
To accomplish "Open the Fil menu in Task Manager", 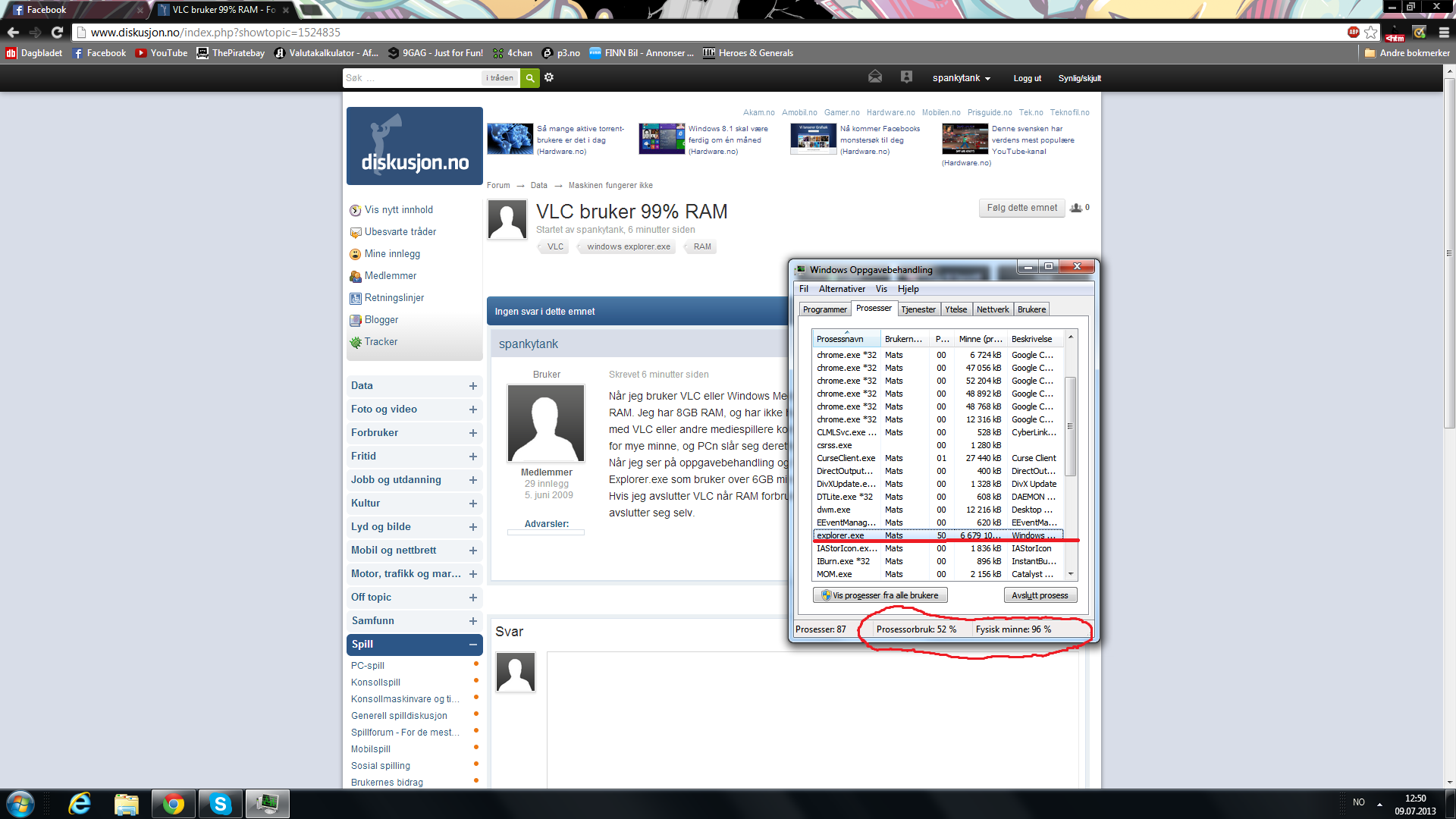I will click(x=804, y=289).
